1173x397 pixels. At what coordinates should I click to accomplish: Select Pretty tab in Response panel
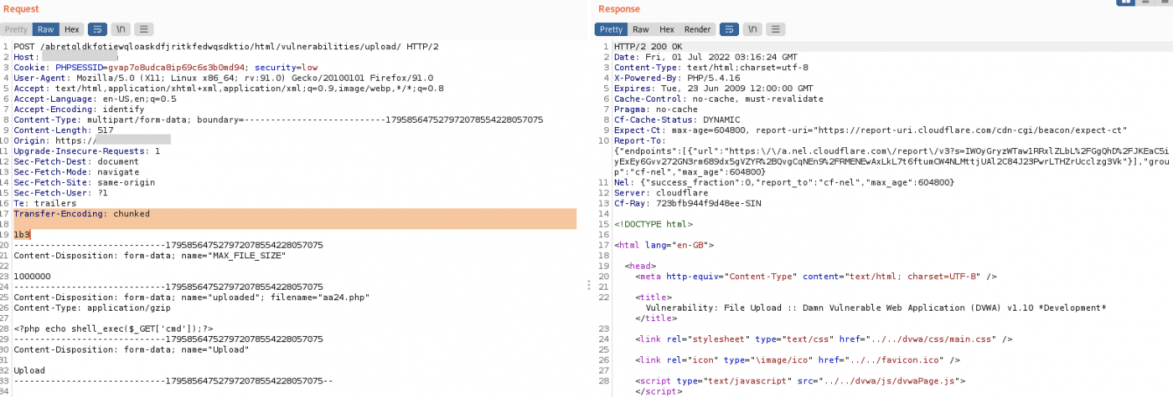click(x=611, y=30)
